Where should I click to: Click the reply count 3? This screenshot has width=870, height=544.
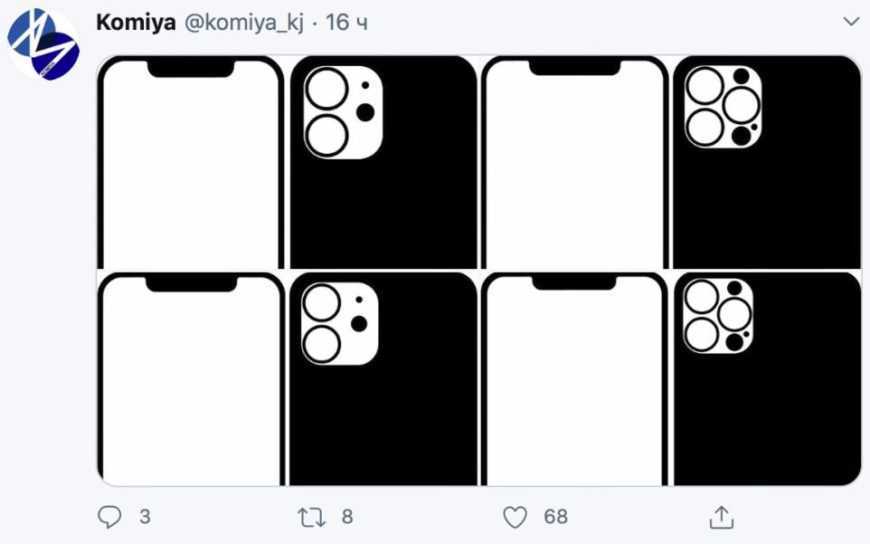pos(145,516)
